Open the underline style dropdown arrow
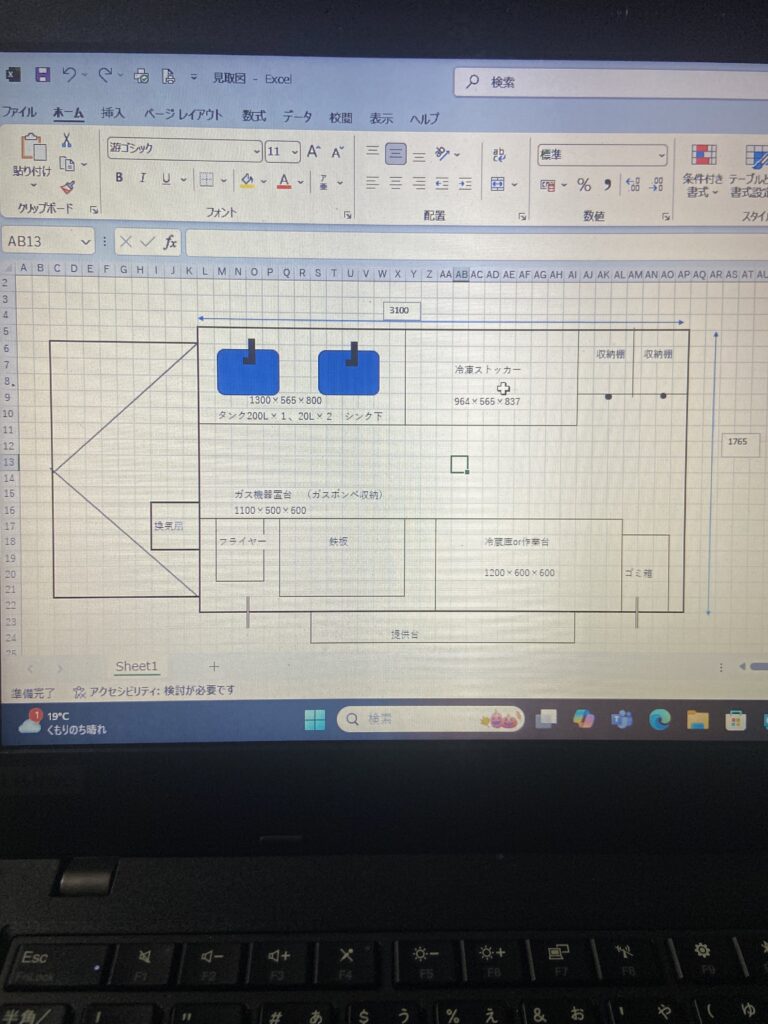 point(183,180)
